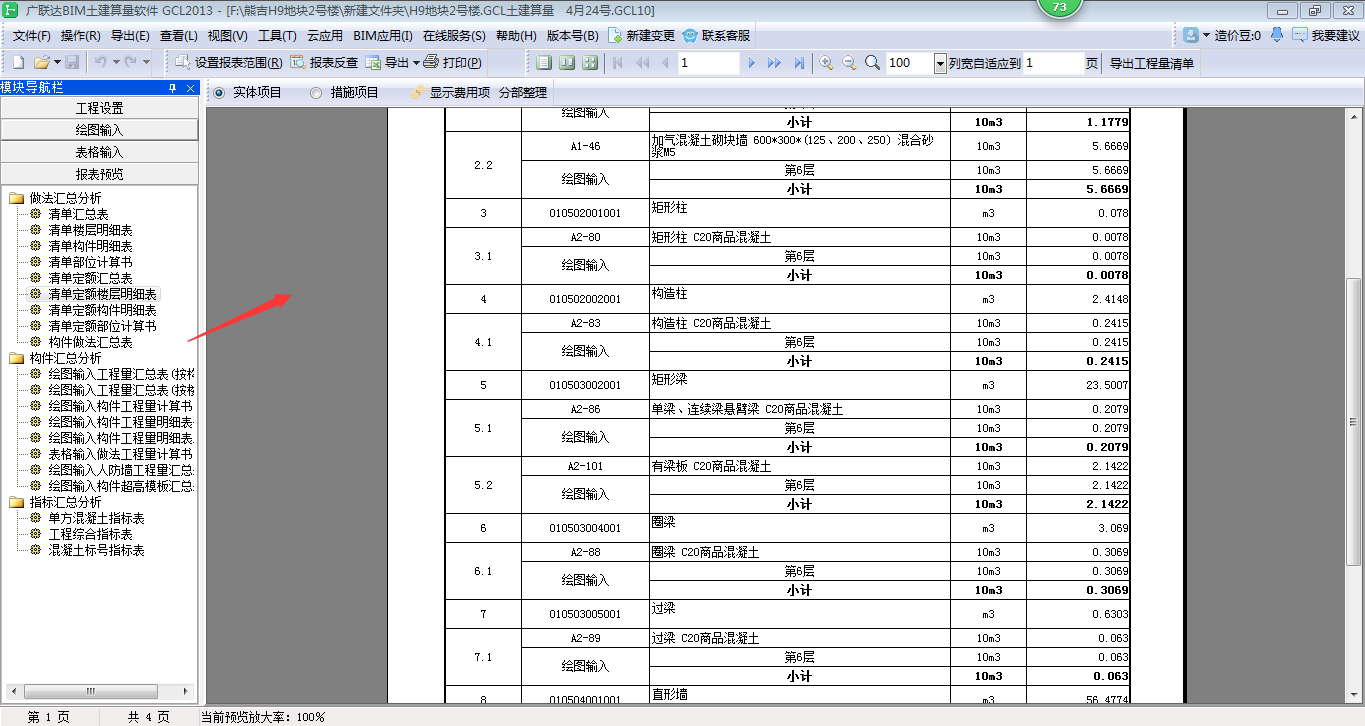Jump back several pages icon

(641, 62)
